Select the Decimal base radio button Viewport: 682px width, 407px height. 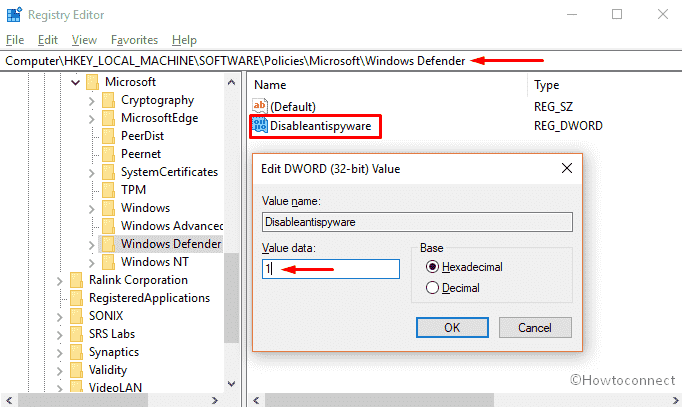pos(432,287)
